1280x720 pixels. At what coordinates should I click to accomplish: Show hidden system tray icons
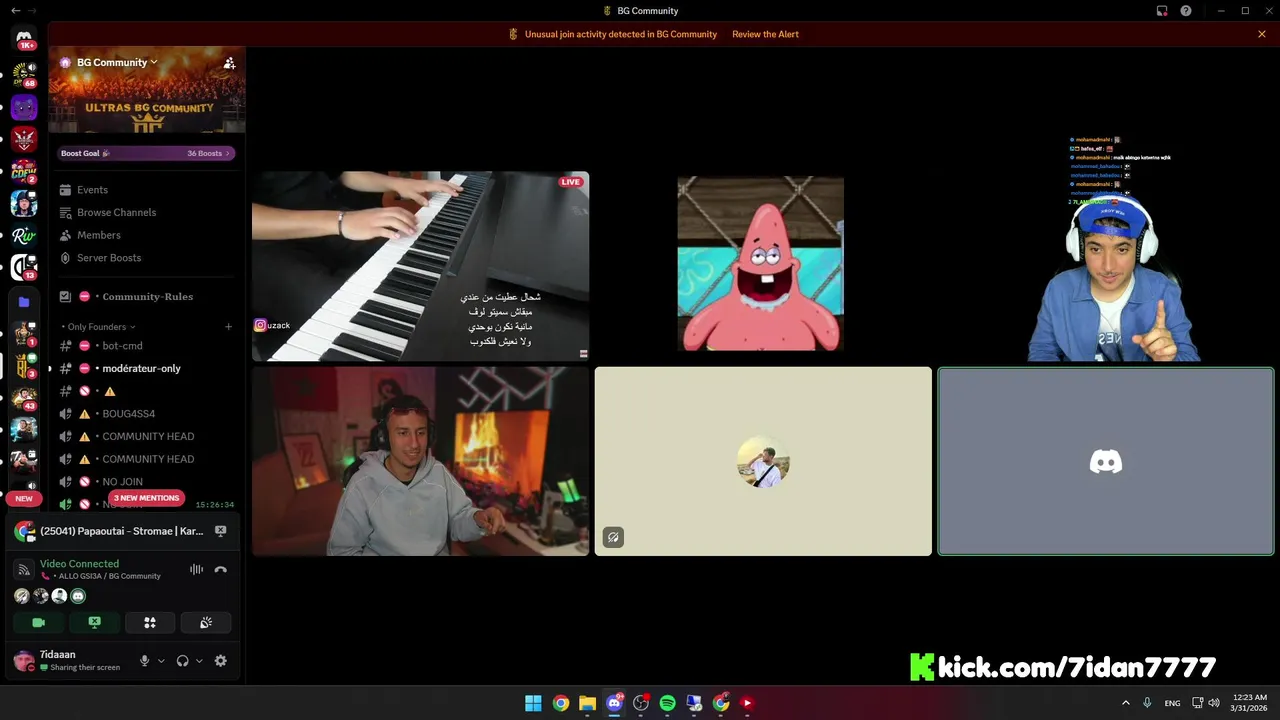[1126, 703]
